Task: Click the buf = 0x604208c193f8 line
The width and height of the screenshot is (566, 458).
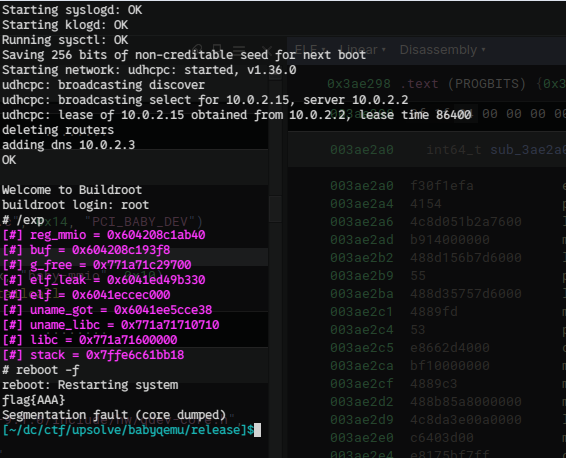Action: point(86,250)
